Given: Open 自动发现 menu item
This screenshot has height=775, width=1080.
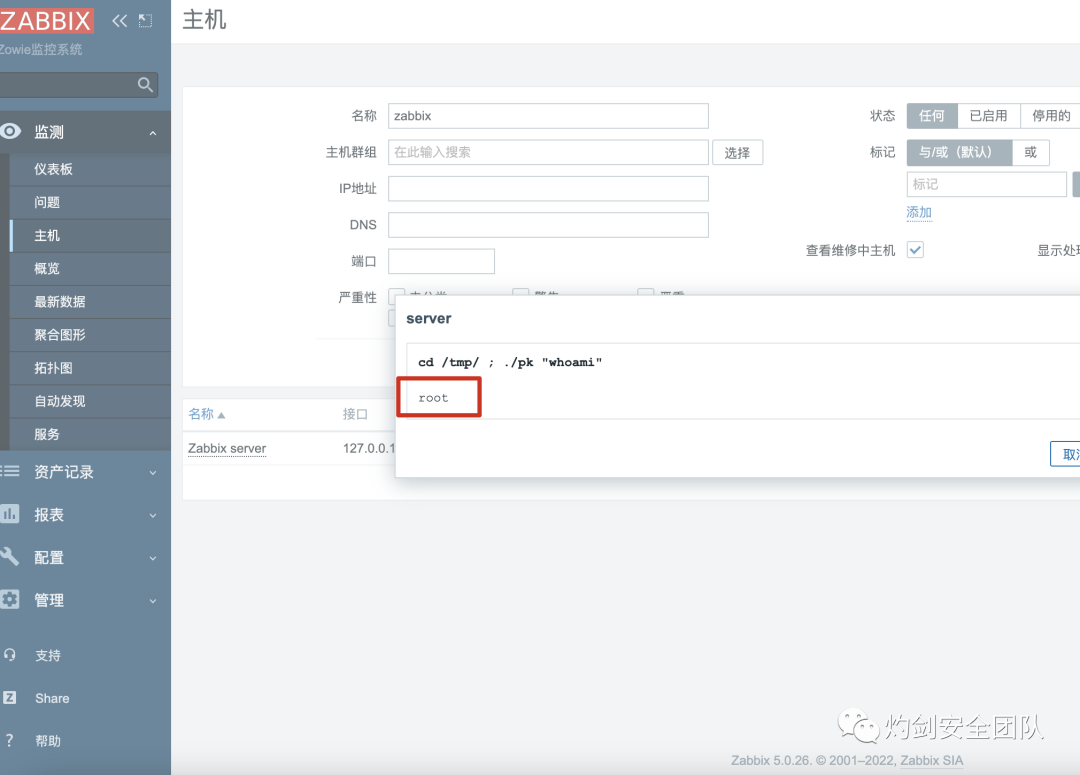Looking at the screenshot, I should click(90, 400).
